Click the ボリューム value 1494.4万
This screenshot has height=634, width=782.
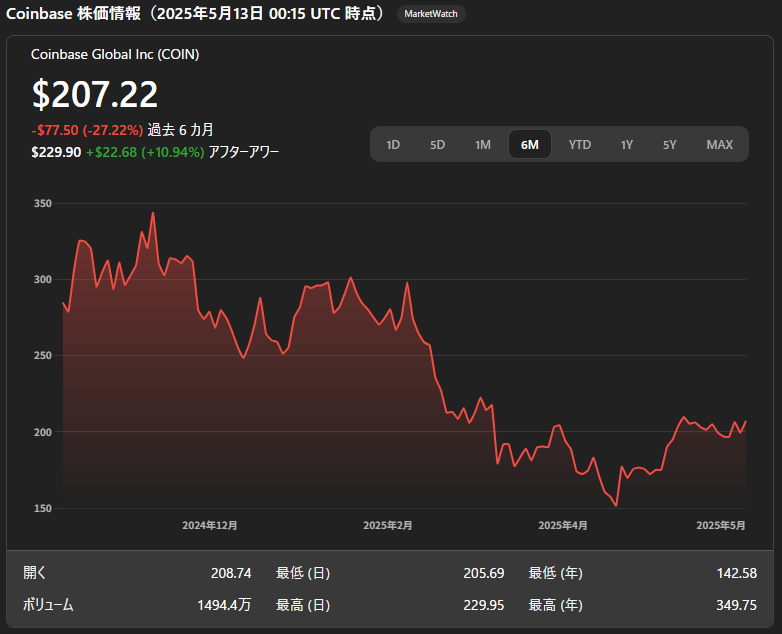pyautogui.click(x=224, y=606)
